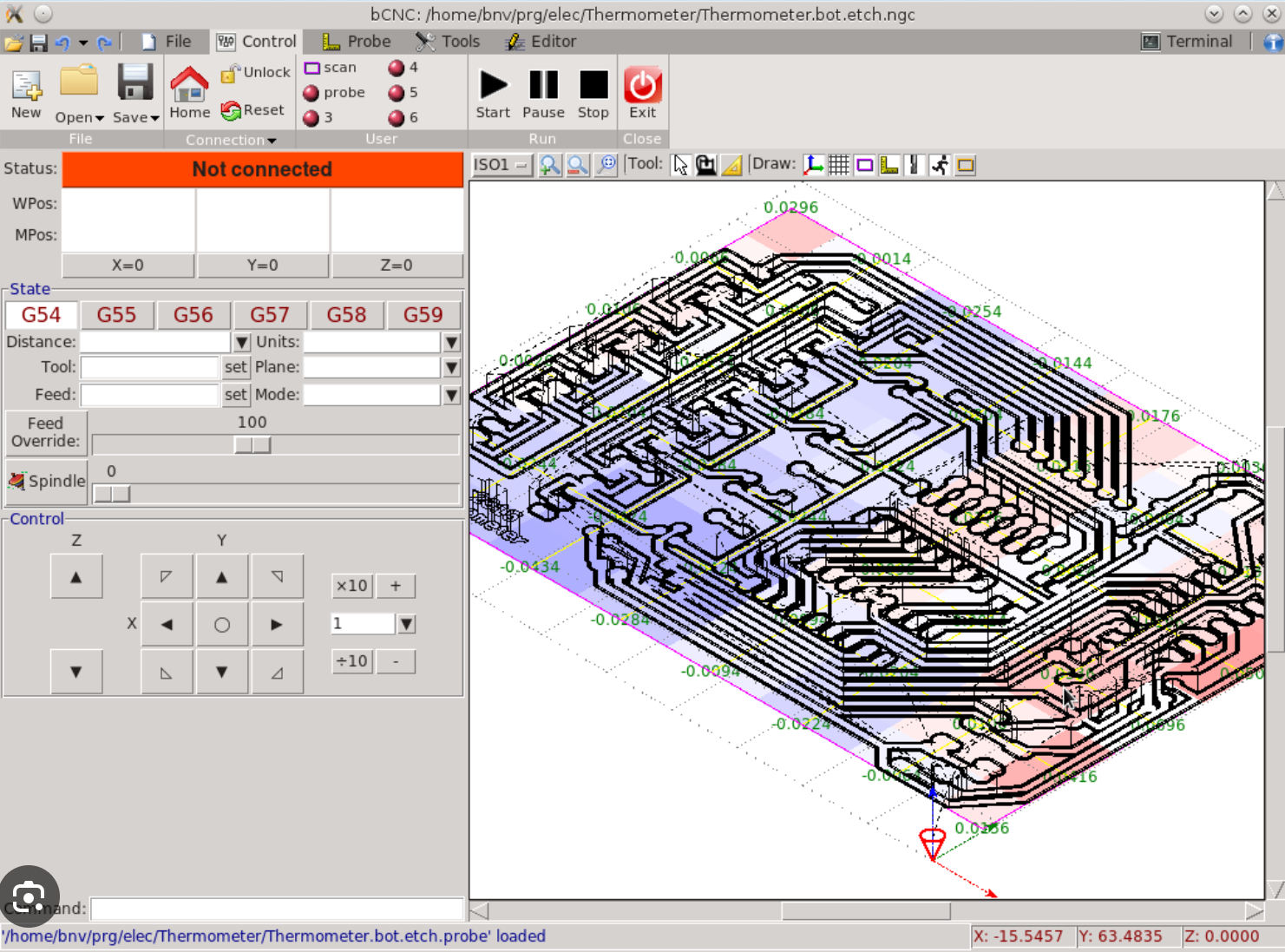This screenshot has height=952, width=1285.
Task: Click the Reset connection icon
Action: 231,110
